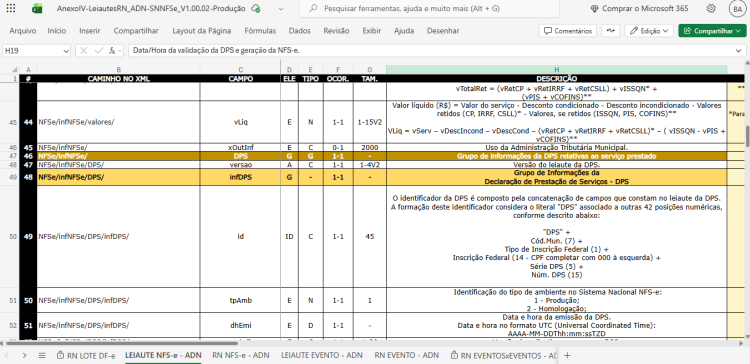This screenshot has height=364, width=750.
Task: Switch to RN NFS-e - ADN sheet
Action: click(x=241, y=355)
